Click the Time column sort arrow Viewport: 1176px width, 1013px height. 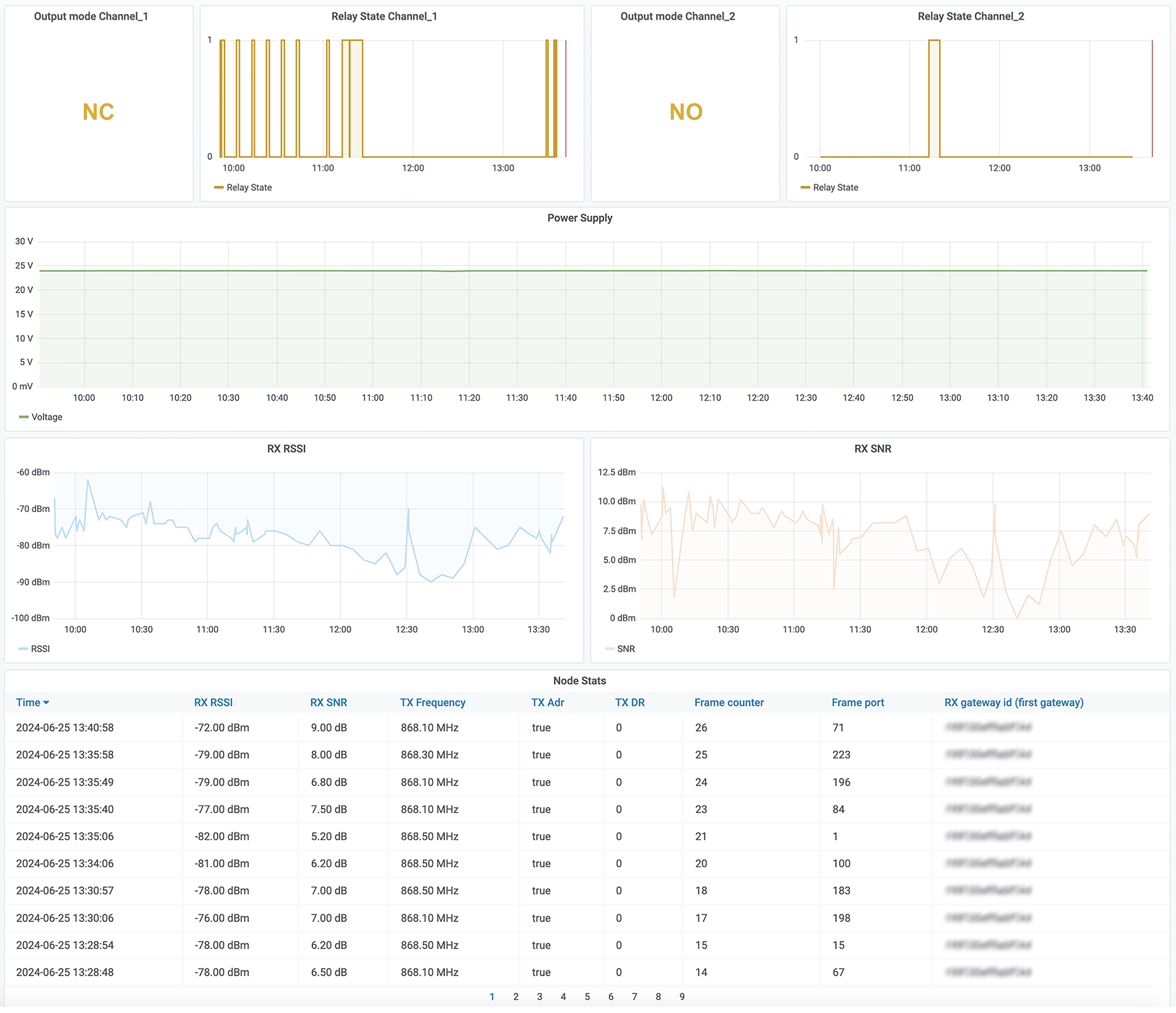46,703
